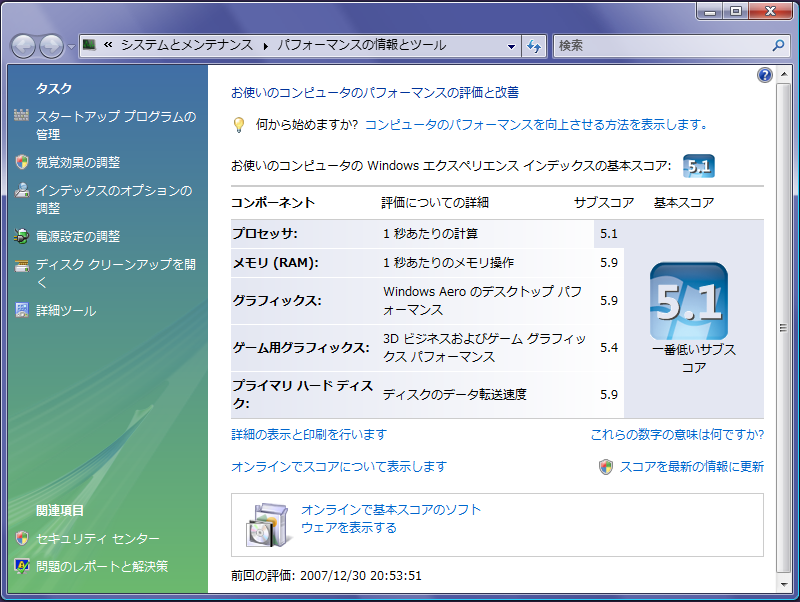The image size is (800, 602).
Task: Click the Back navigation arrow button
Action: click(x=23, y=46)
